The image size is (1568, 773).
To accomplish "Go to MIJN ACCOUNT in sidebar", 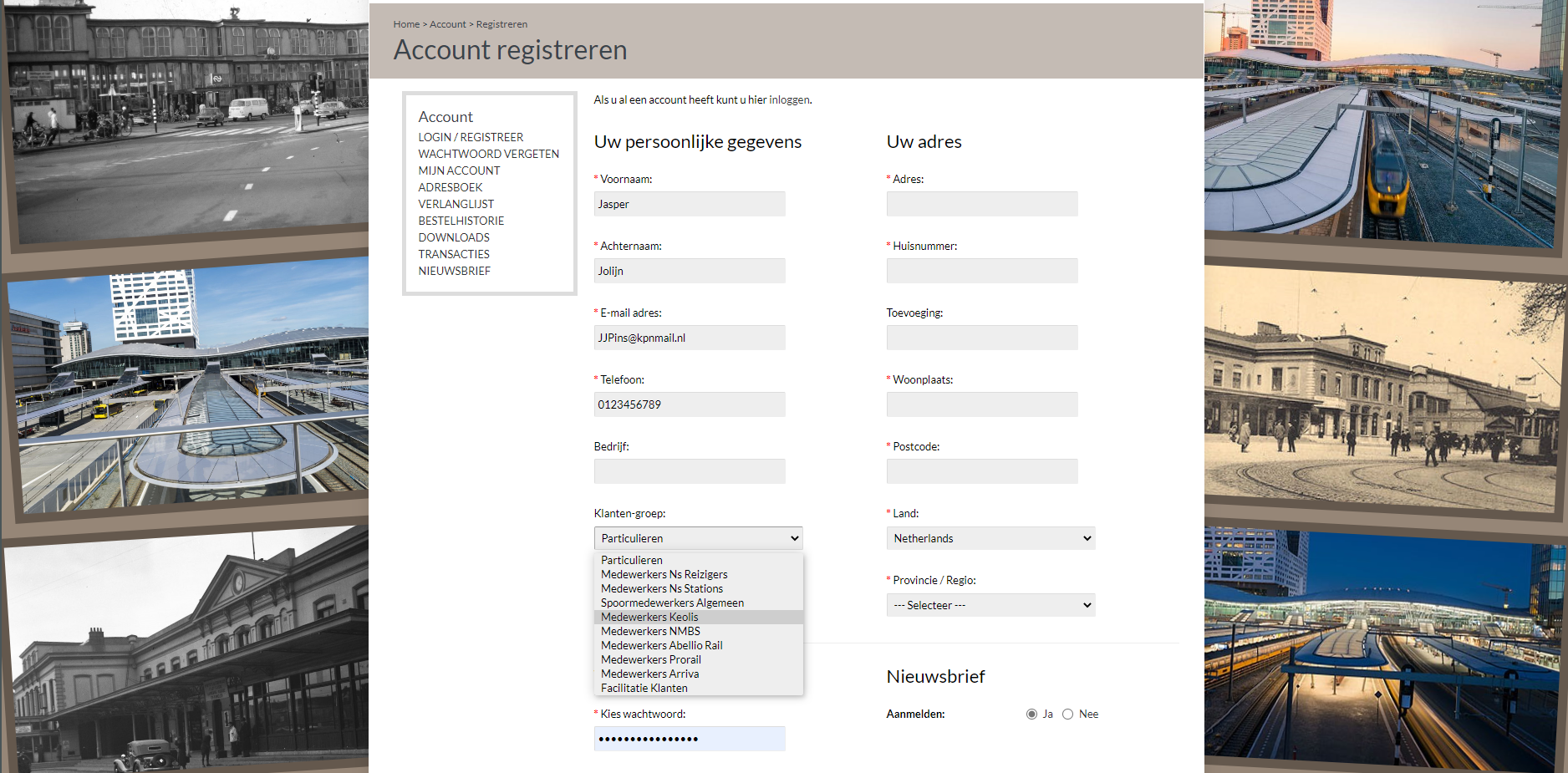I will [x=459, y=170].
